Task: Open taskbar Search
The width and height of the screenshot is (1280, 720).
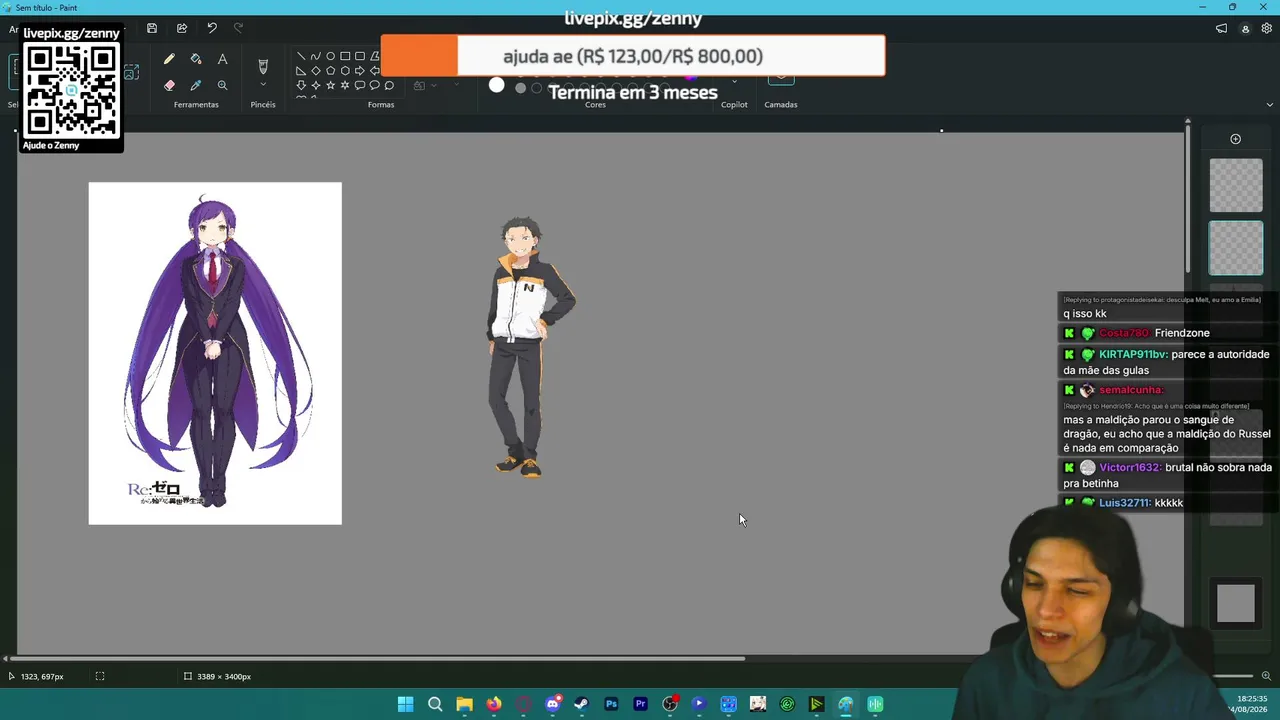Action: [435, 704]
